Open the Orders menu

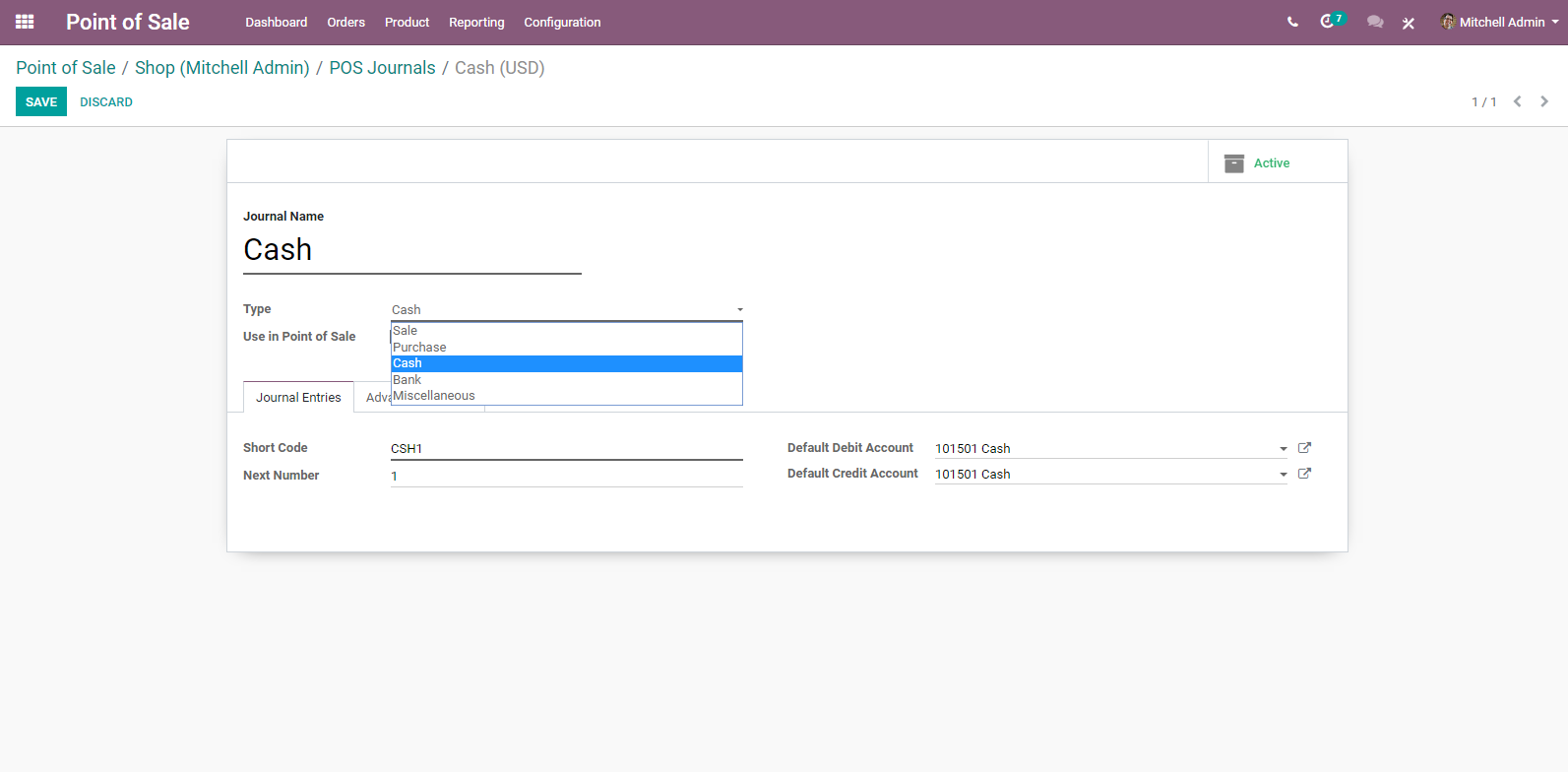[346, 22]
